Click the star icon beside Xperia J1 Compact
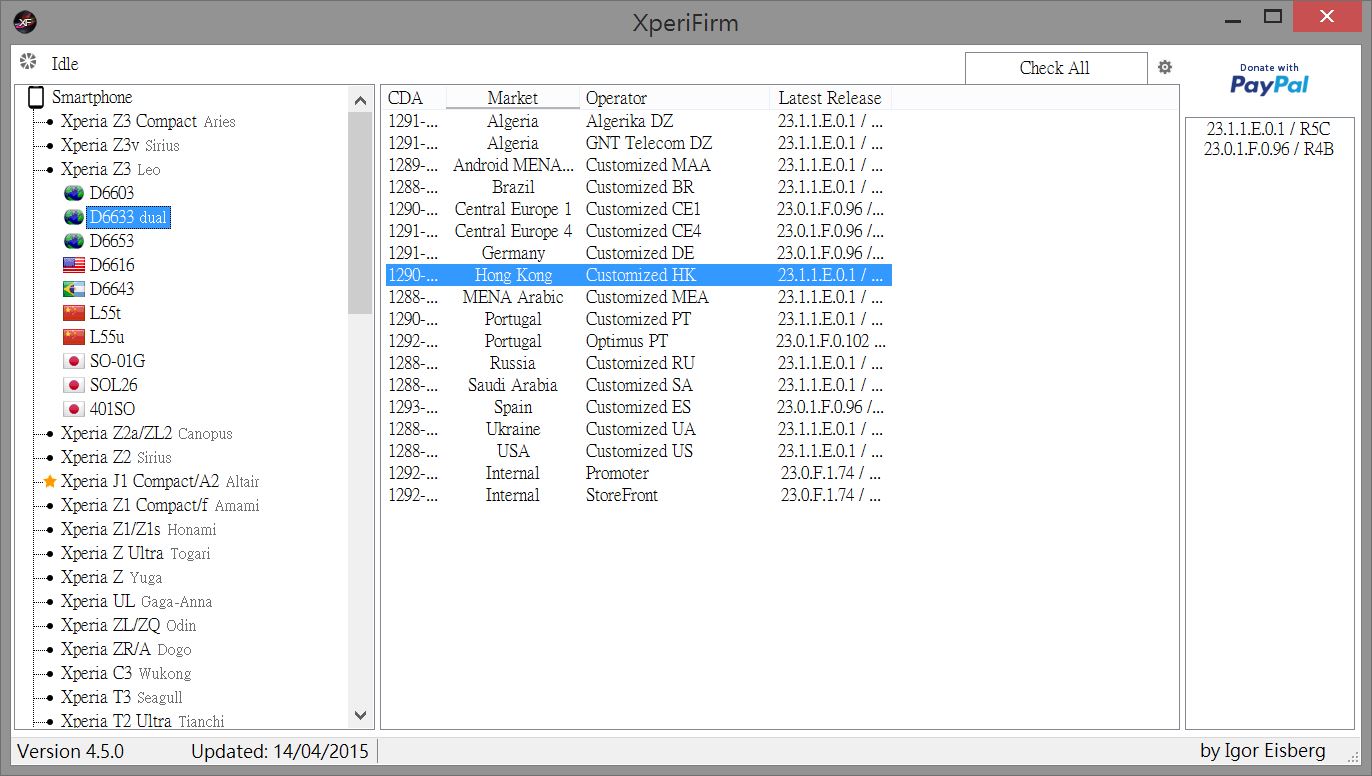The height and width of the screenshot is (776, 1372). point(50,481)
